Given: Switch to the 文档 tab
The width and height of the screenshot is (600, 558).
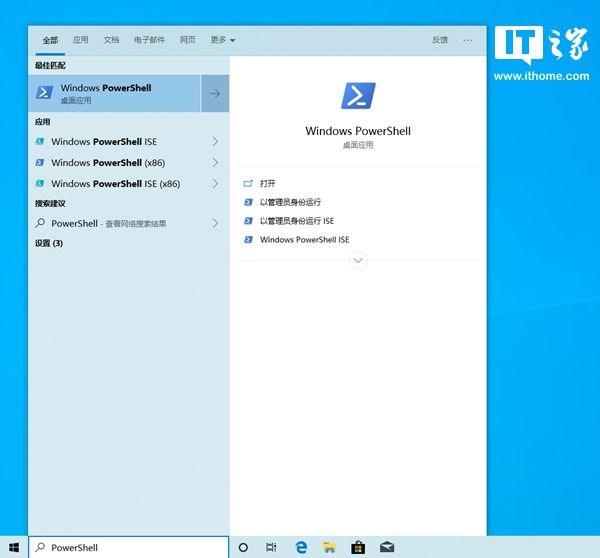Looking at the screenshot, I should pyautogui.click(x=111, y=40).
